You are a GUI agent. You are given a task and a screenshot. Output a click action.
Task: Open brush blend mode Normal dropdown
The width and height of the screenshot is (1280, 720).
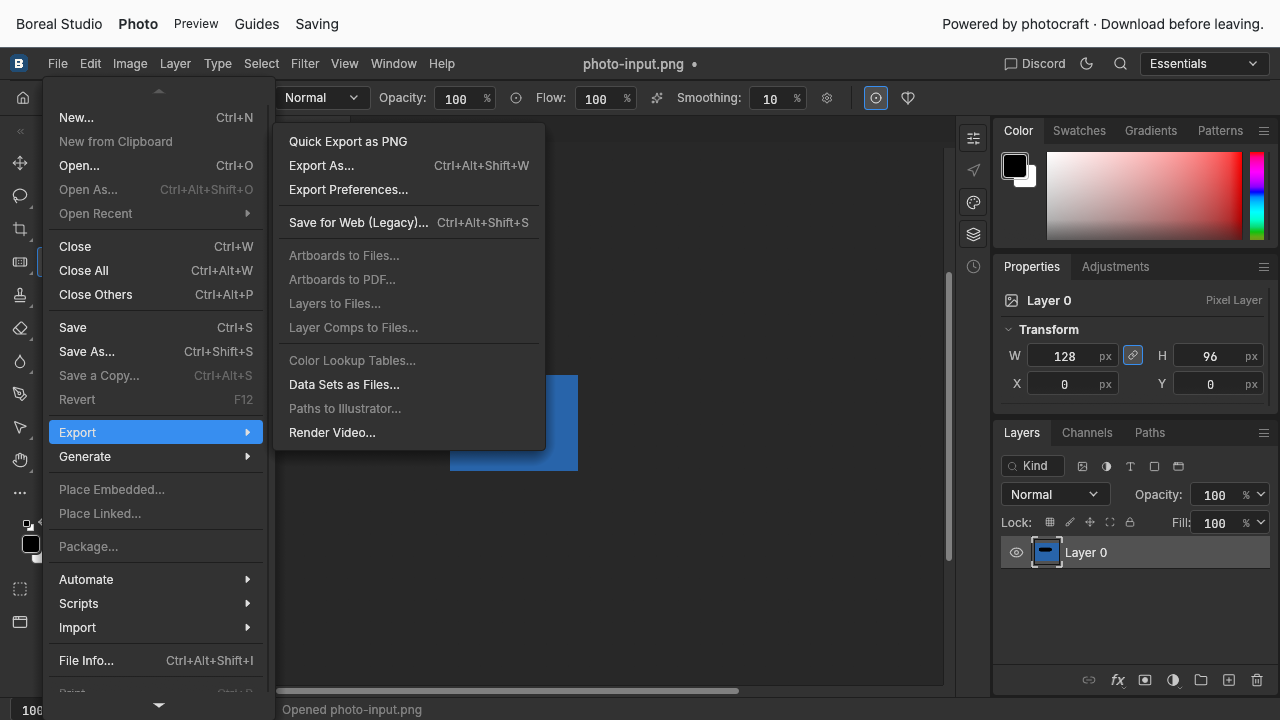pyautogui.click(x=321, y=98)
